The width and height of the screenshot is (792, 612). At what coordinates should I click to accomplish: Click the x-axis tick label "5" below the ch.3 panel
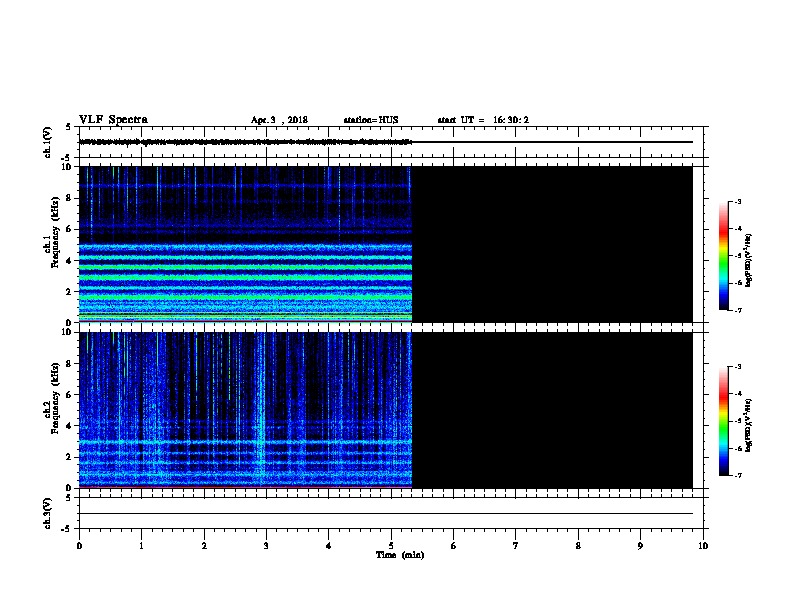click(391, 546)
